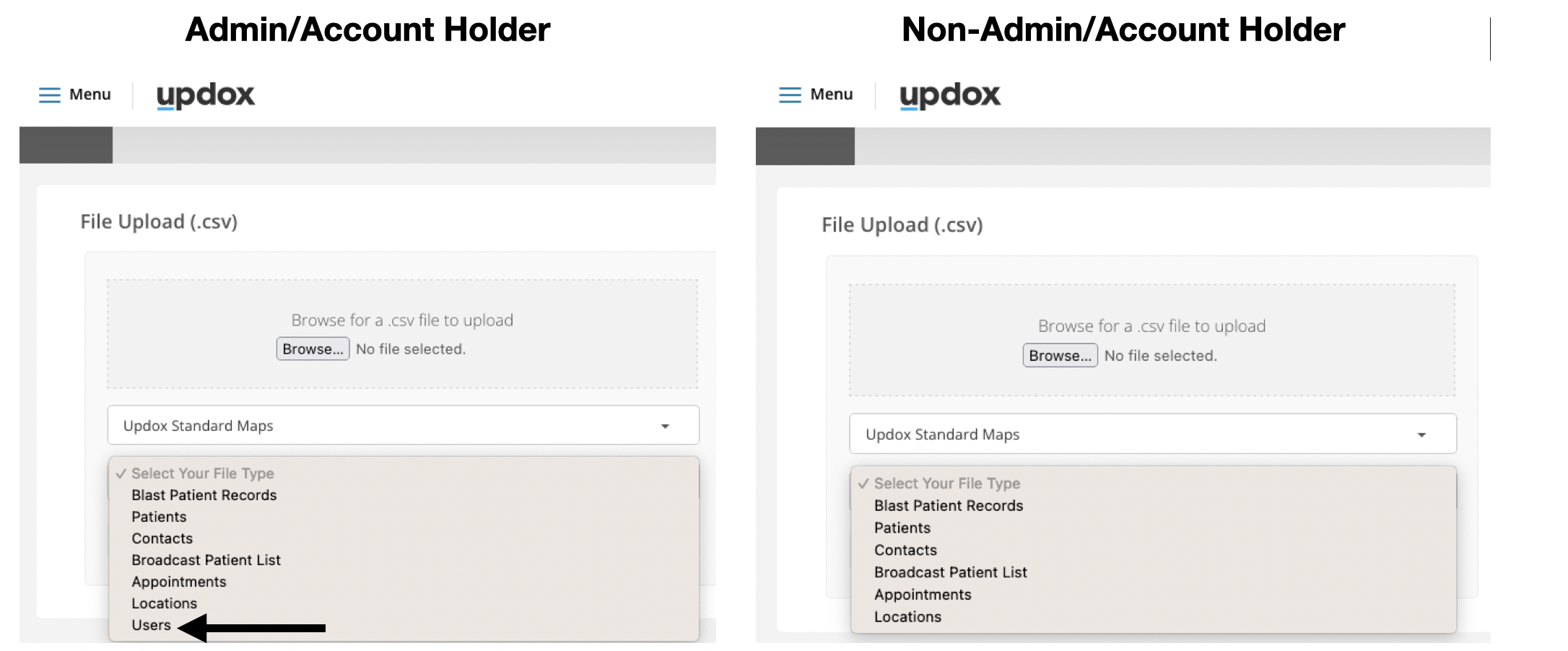
Task: Pick Locations in the non-admin file type list
Action: click(907, 617)
